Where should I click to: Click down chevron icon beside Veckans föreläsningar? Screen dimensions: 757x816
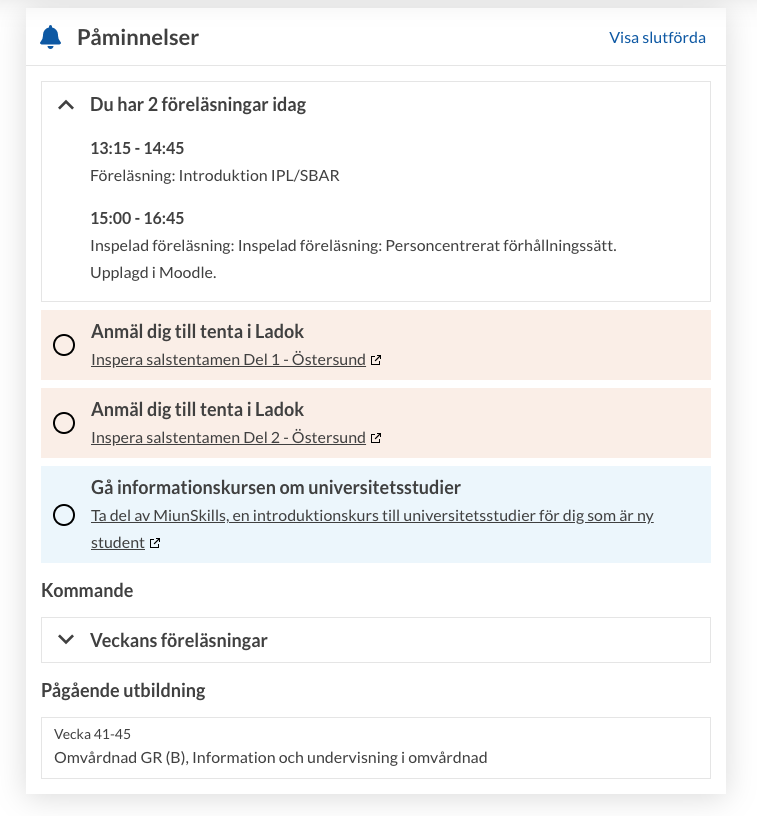(x=66, y=640)
